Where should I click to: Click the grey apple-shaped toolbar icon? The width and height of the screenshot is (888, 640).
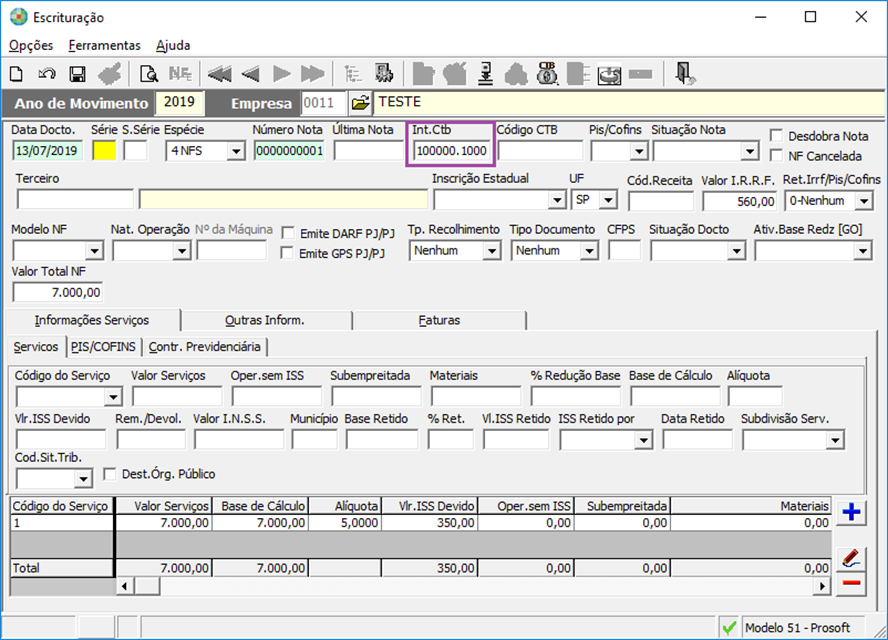[454, 74]
